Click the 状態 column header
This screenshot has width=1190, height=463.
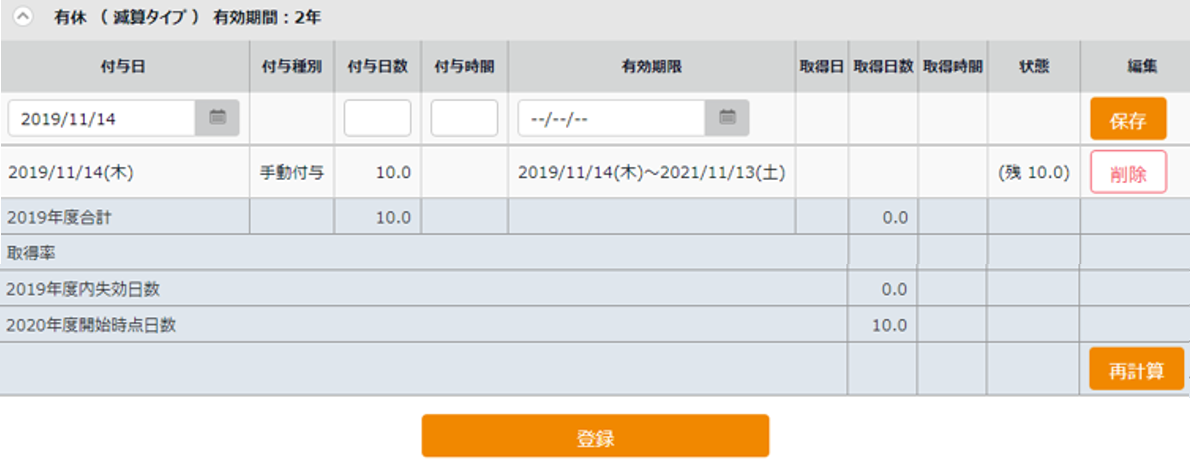point(1034,67)
